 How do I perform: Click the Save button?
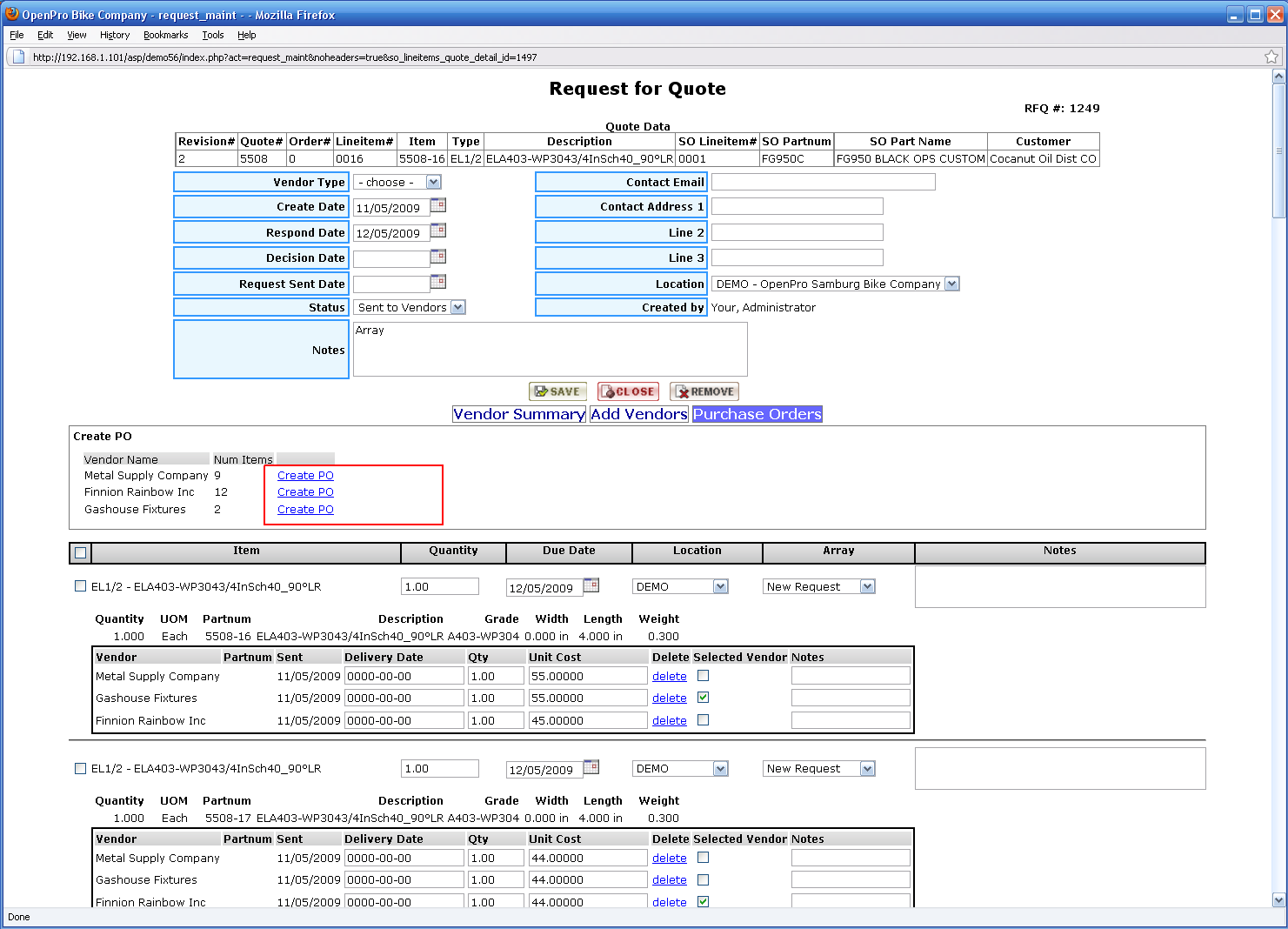coord(557,392)
